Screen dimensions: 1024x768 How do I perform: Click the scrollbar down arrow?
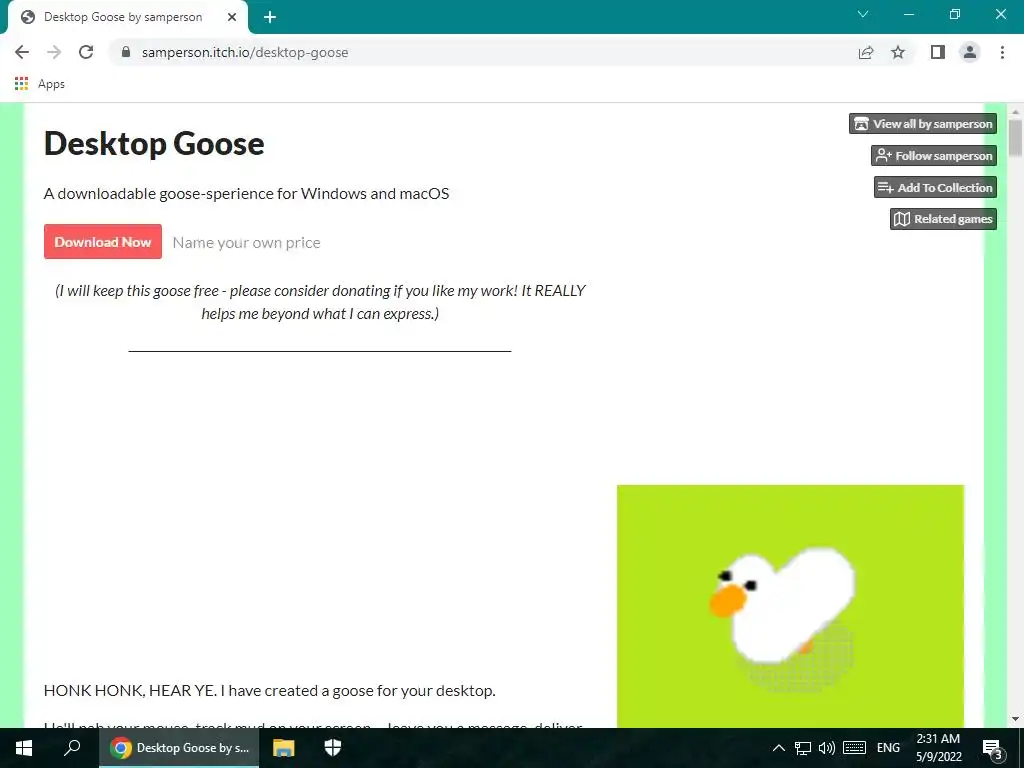(1015, 719)
